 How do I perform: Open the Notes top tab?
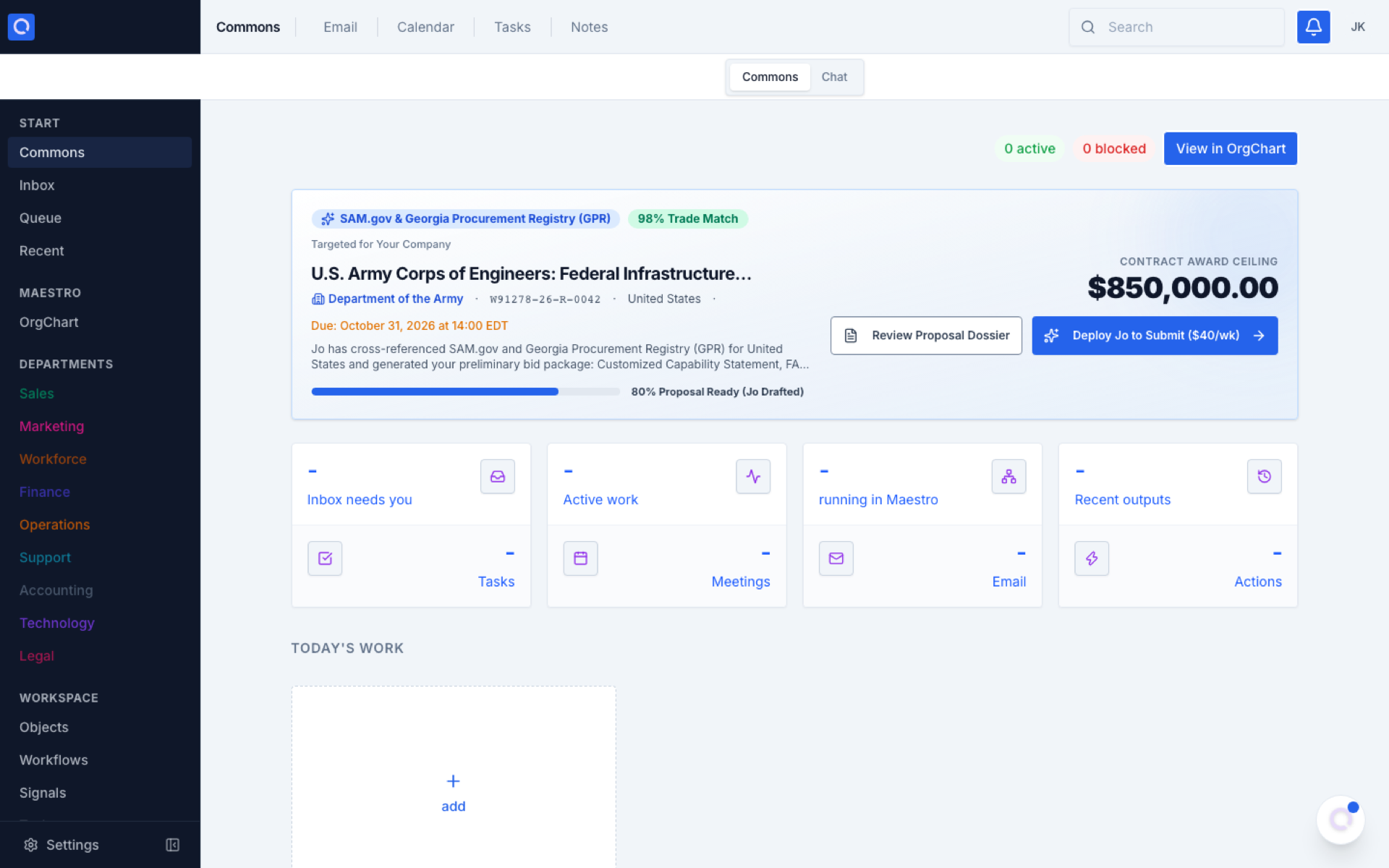coord(589,27)
